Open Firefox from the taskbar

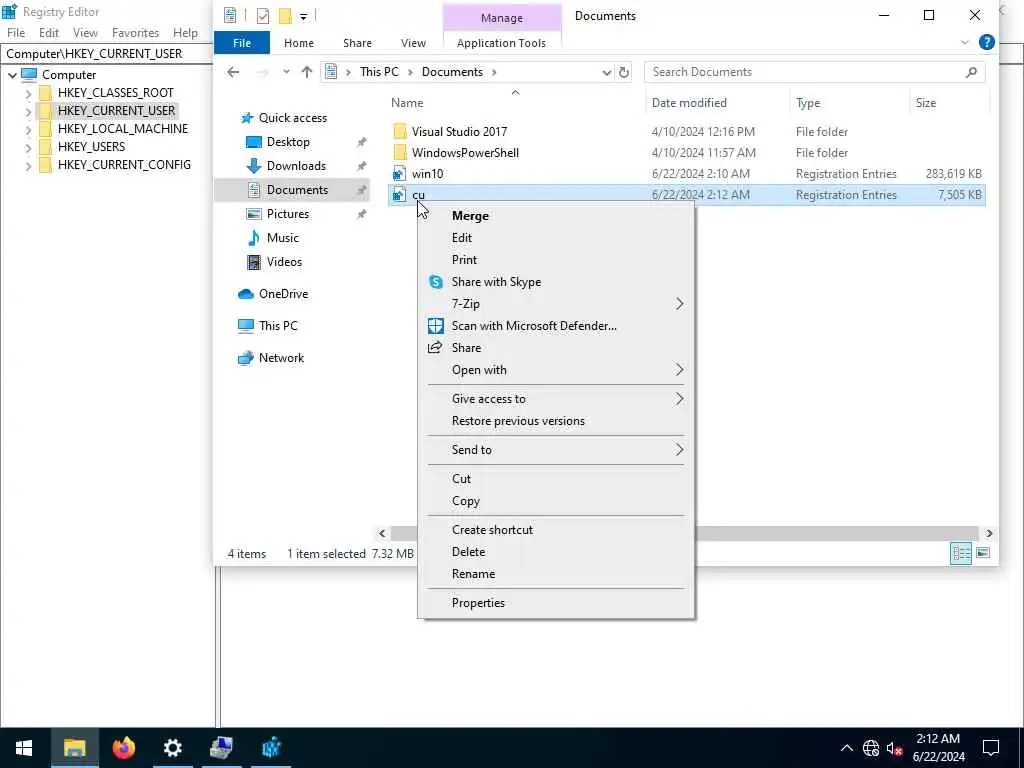[x=123, y=748]
